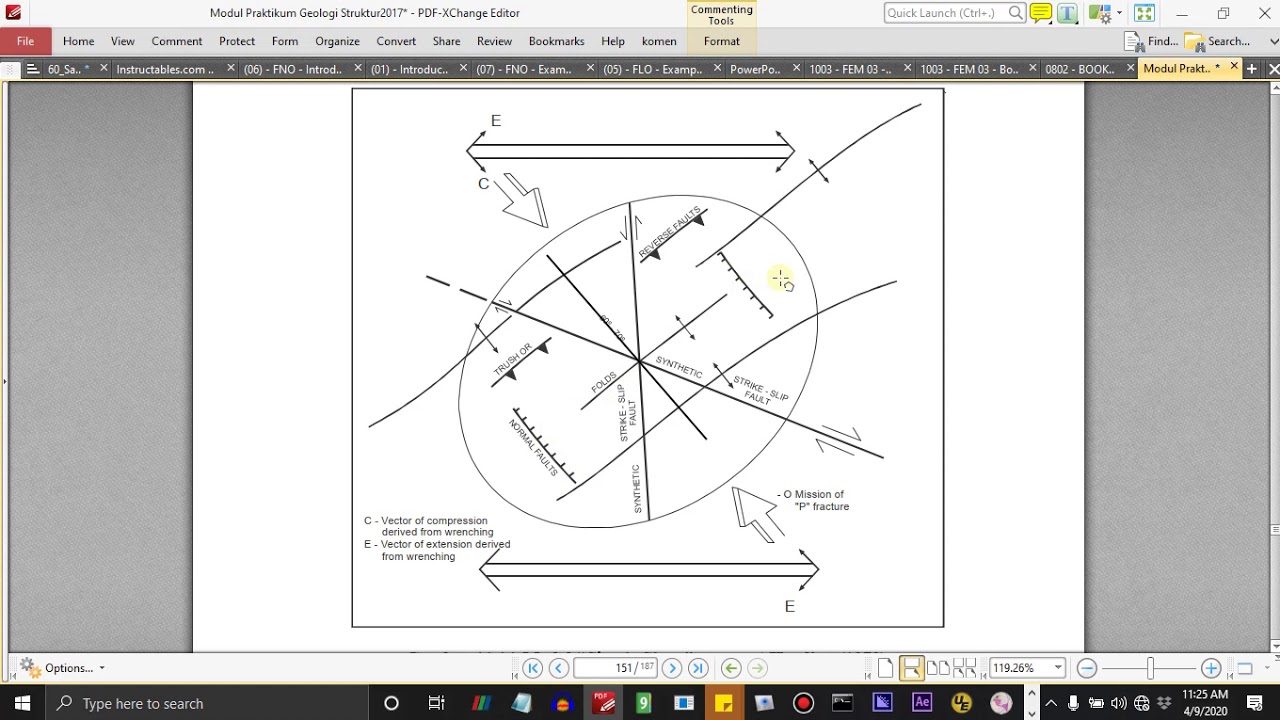Open the zoom level 119.26% dropdown
The width and height of the screenshot is (1280, 720).
[1058, 668]
